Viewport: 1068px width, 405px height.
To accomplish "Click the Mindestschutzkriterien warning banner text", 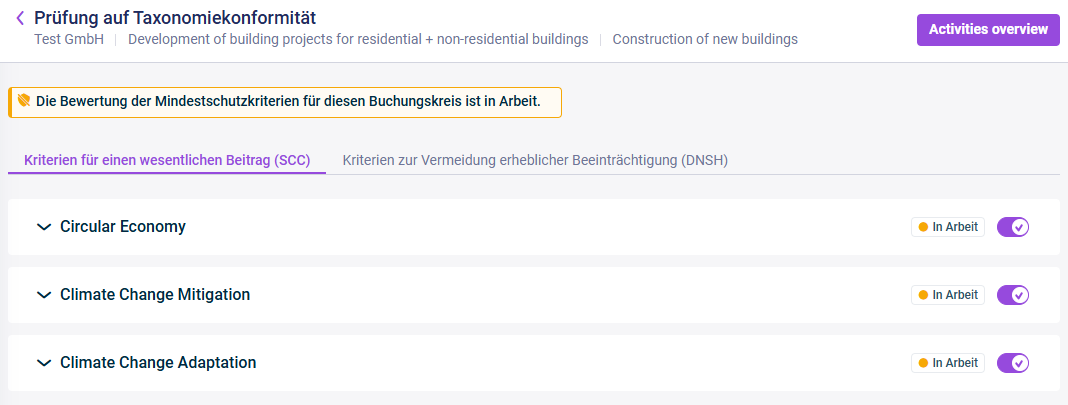I will [x=288, y=101].
